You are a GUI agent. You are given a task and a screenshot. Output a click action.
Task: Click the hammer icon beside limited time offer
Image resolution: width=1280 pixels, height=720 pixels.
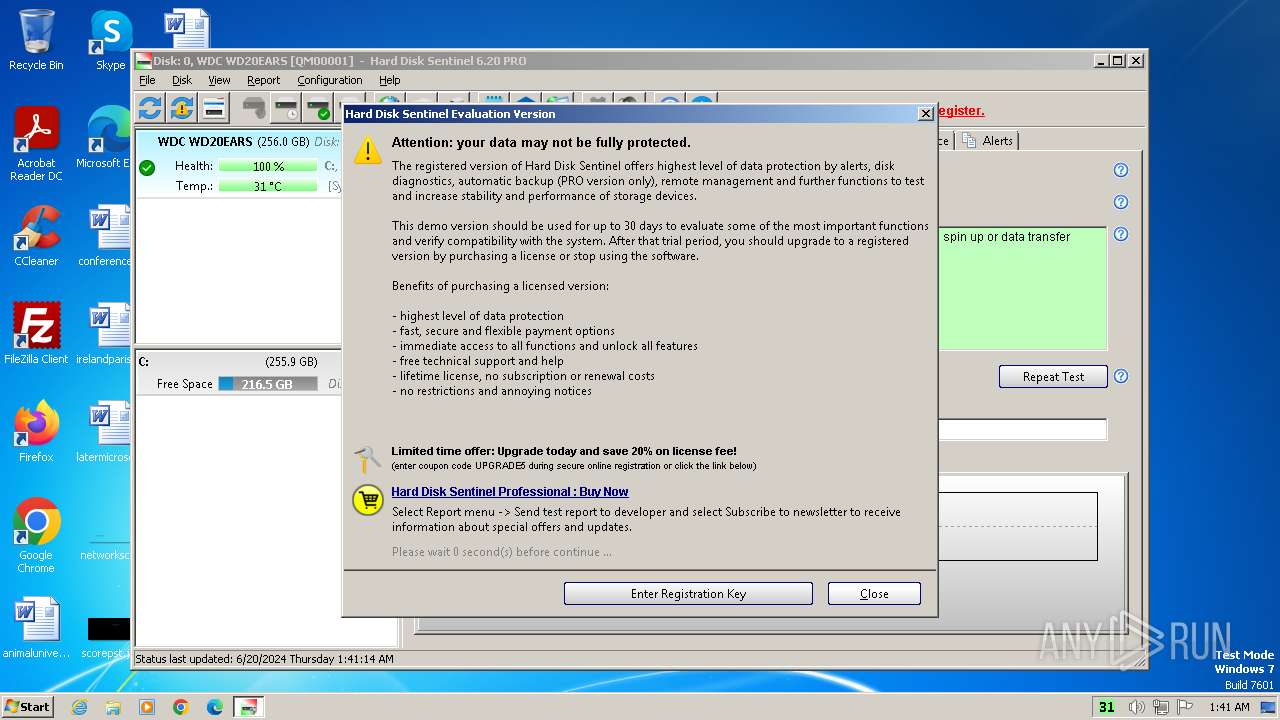[367, 459]
